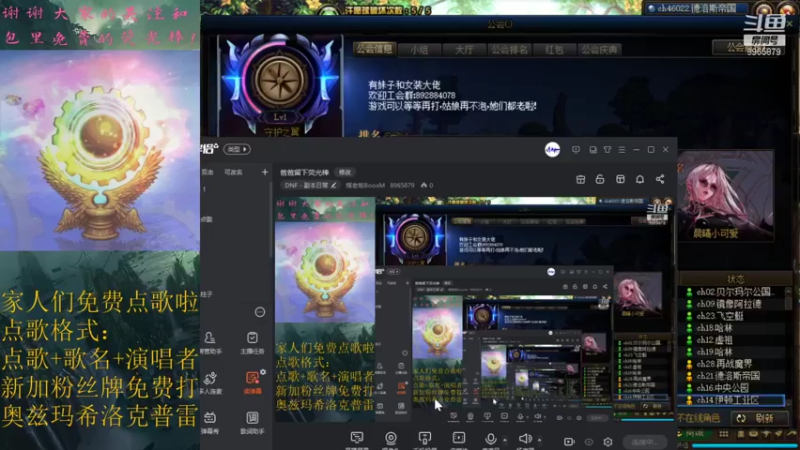
Task: Click the 连接中... button in the bottom bar
Action: point(644,442)
